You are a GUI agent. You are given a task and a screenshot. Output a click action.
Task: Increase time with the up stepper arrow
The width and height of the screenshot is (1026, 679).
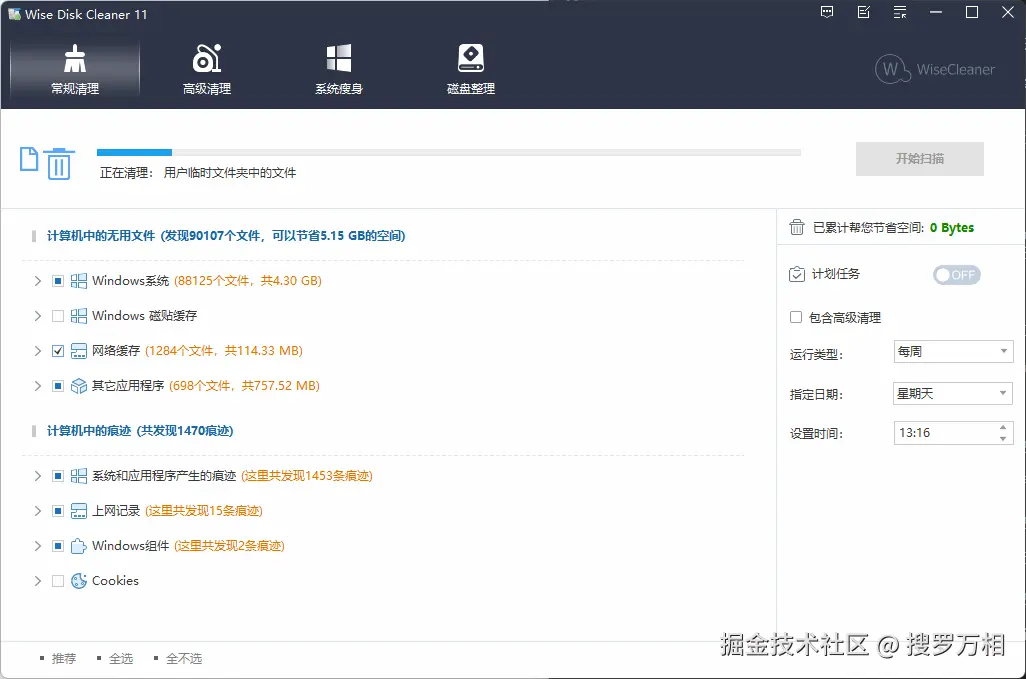tap(1003, 428)
